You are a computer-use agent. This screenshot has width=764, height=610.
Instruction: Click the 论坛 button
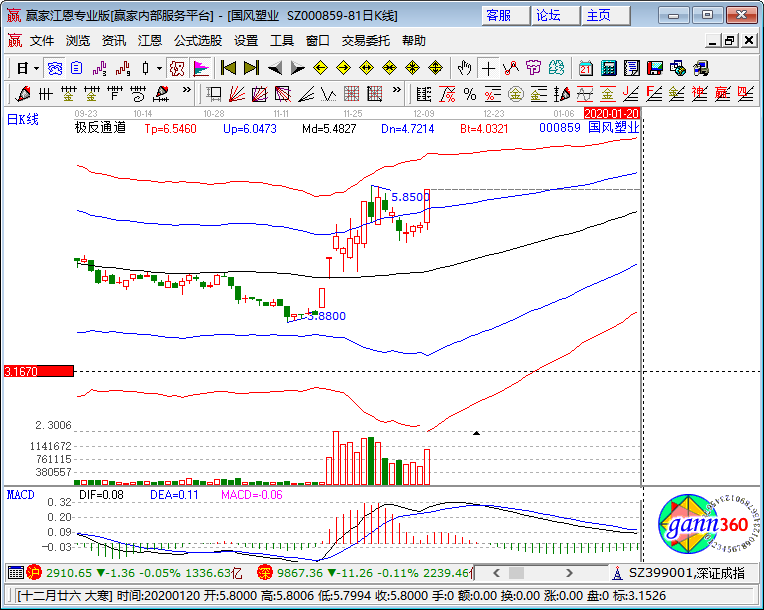(555, 16)
